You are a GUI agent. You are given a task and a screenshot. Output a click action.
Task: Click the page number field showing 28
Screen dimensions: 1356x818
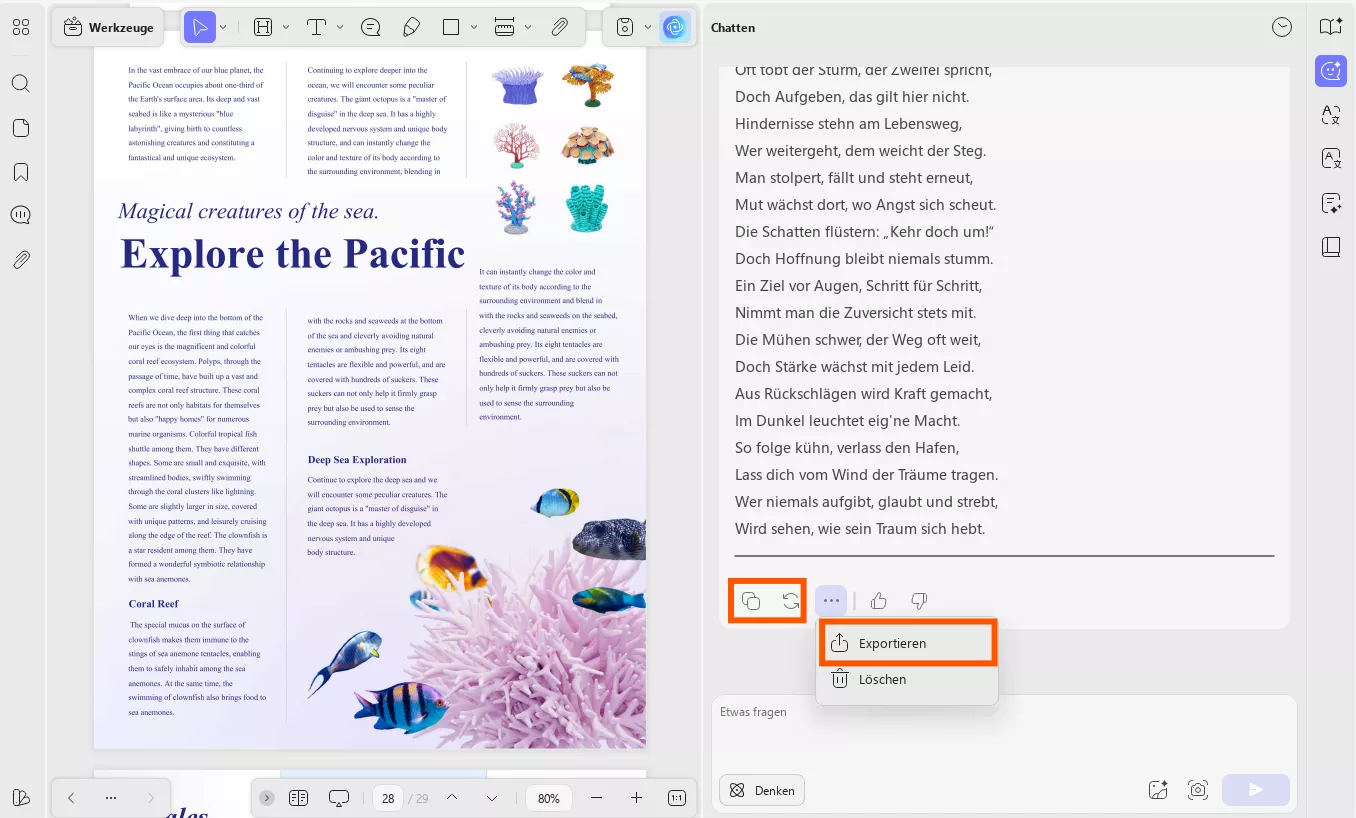tap(387, 799)
